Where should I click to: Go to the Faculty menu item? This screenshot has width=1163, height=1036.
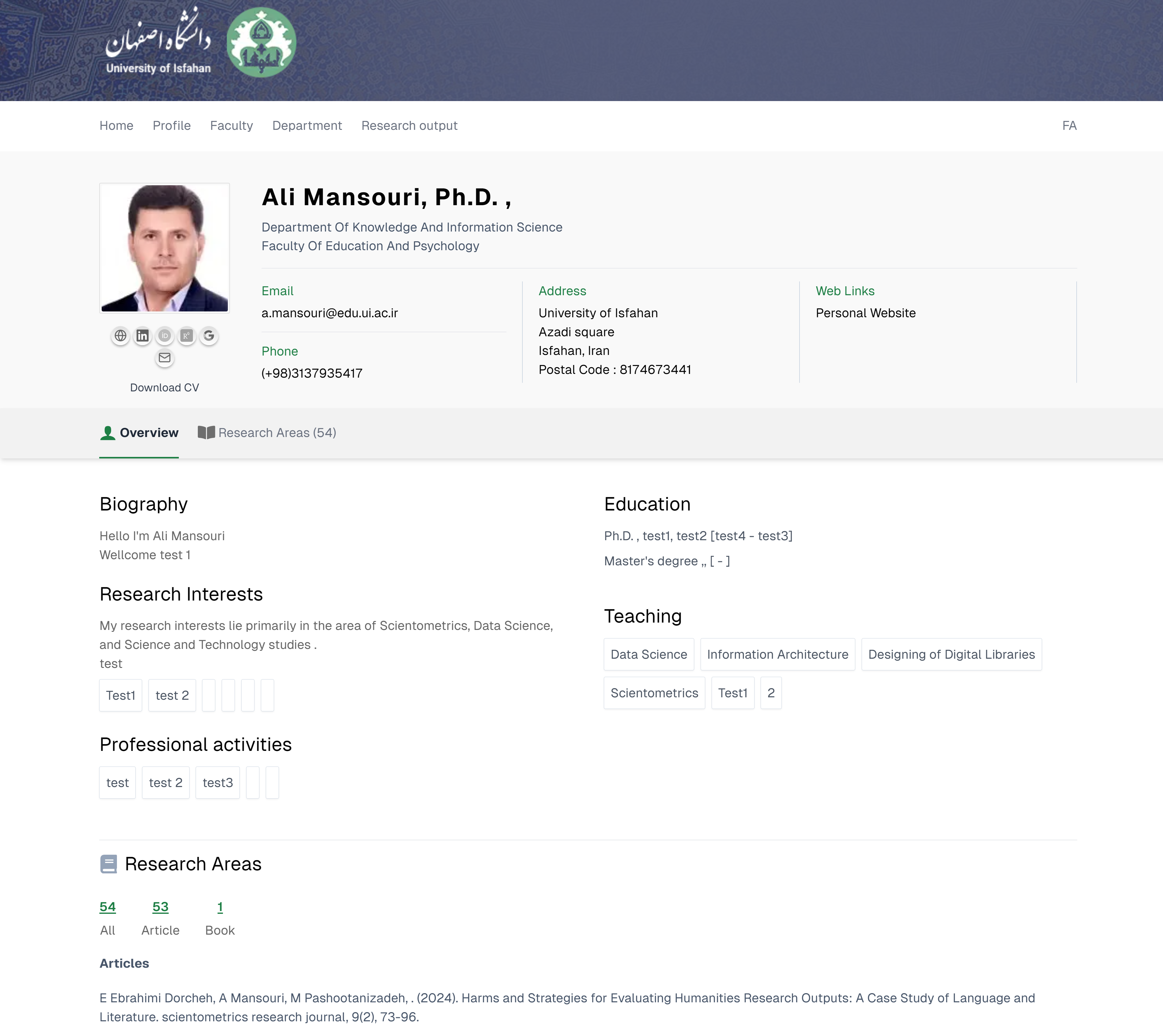click(231, 126)
